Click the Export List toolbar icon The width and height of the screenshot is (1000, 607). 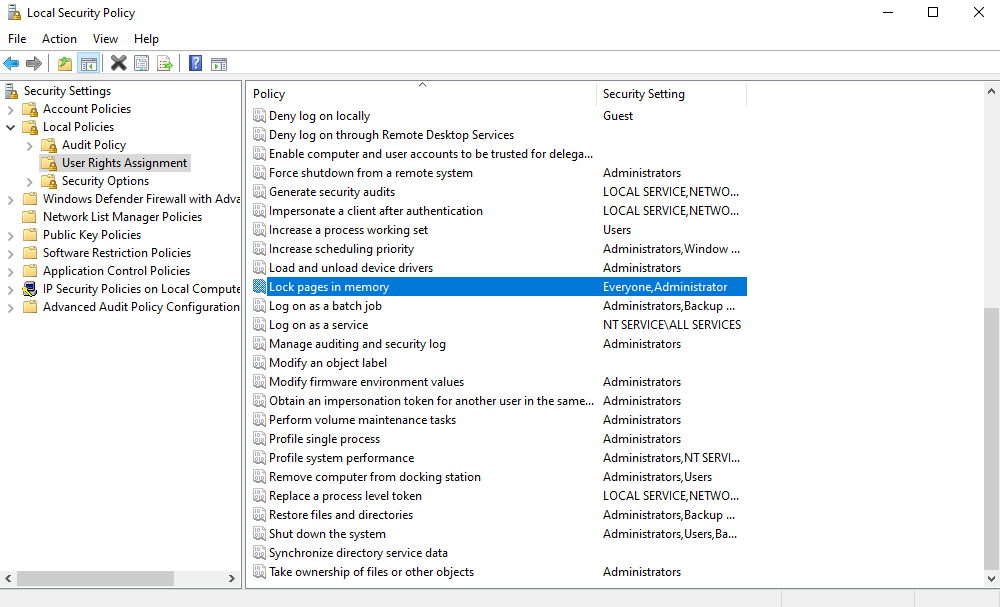[165, 63]
